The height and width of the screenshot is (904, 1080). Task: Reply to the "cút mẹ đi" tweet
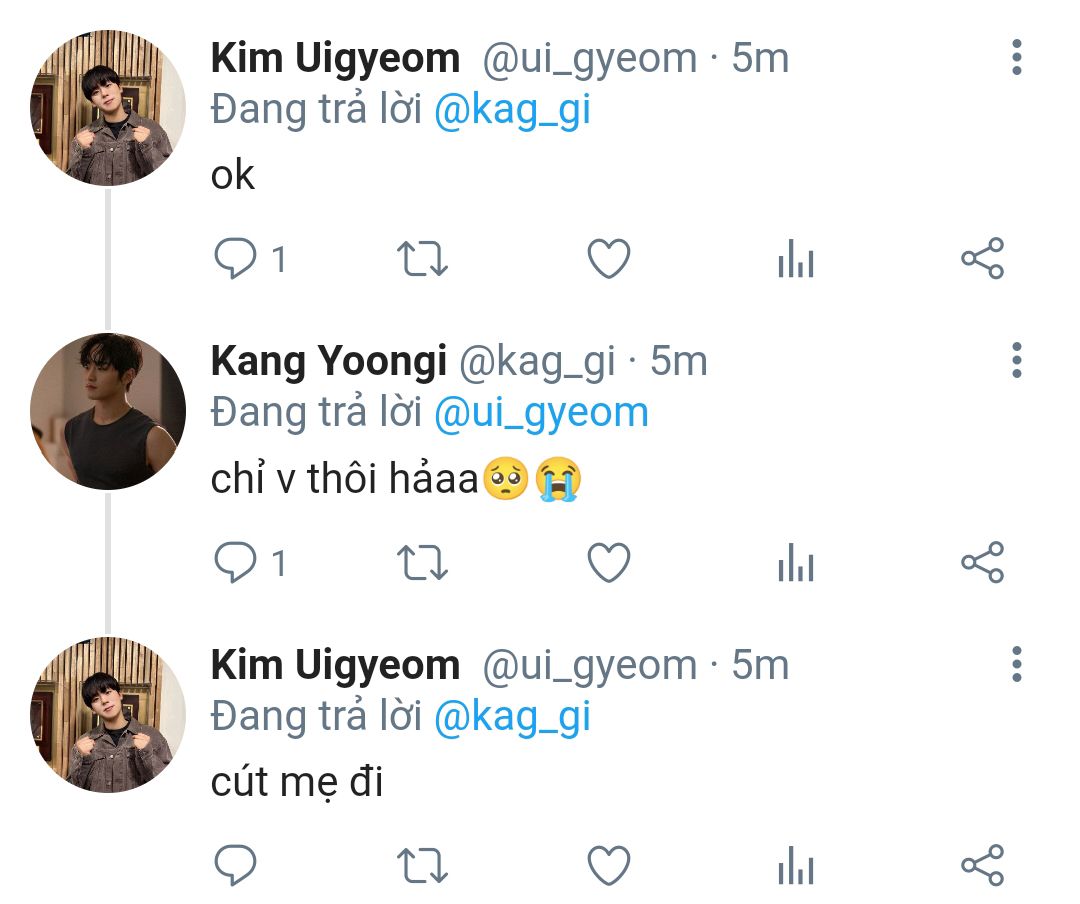[236, 866]
